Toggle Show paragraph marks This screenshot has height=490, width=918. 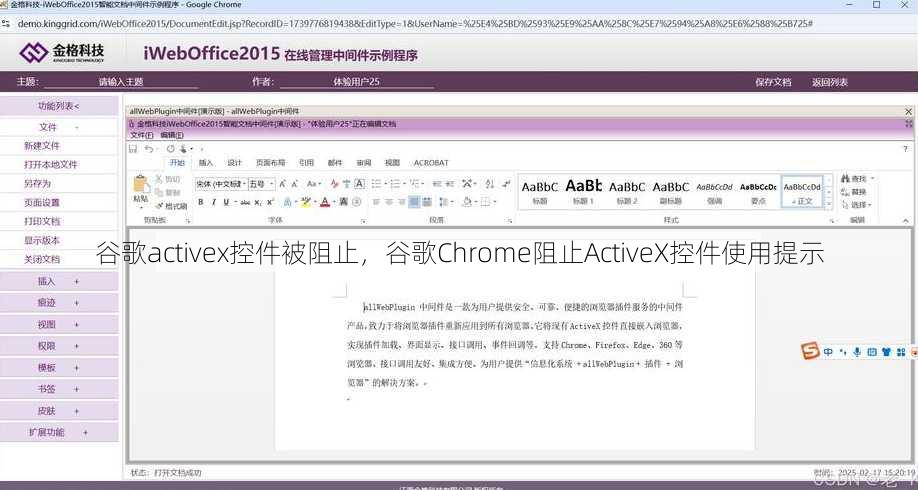pos(505,183)
